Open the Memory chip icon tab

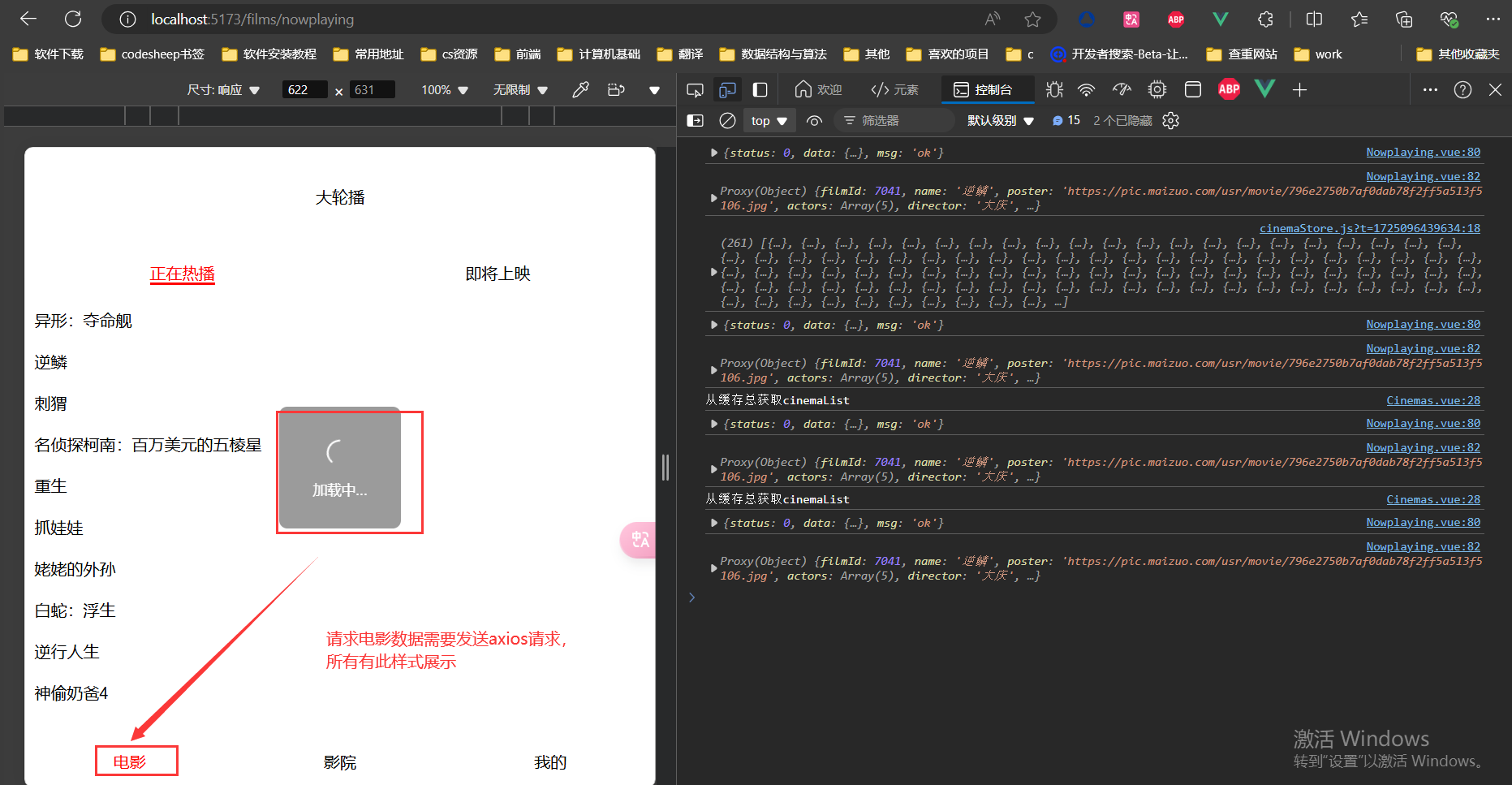coord(1157,89)
